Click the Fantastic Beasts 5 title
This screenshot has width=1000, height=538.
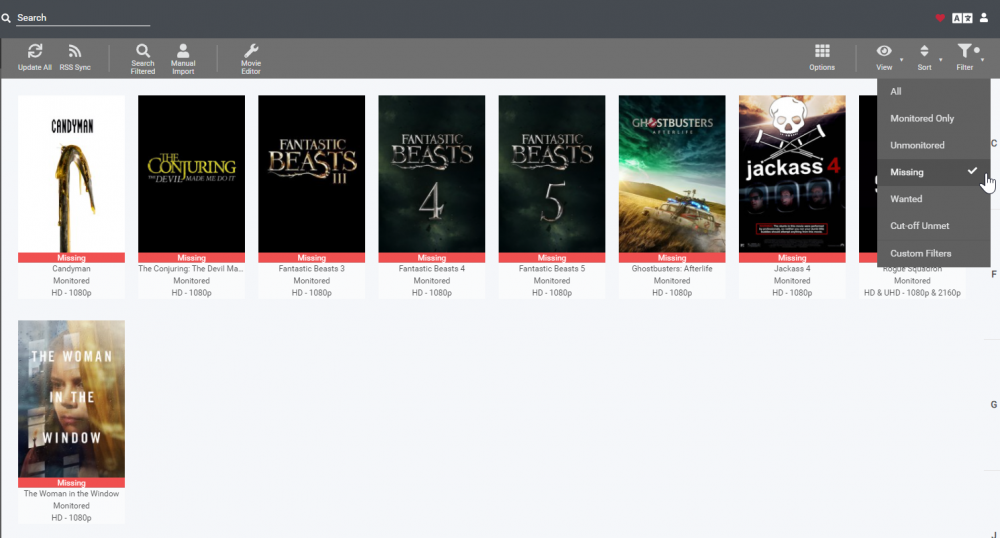(552, 269)
